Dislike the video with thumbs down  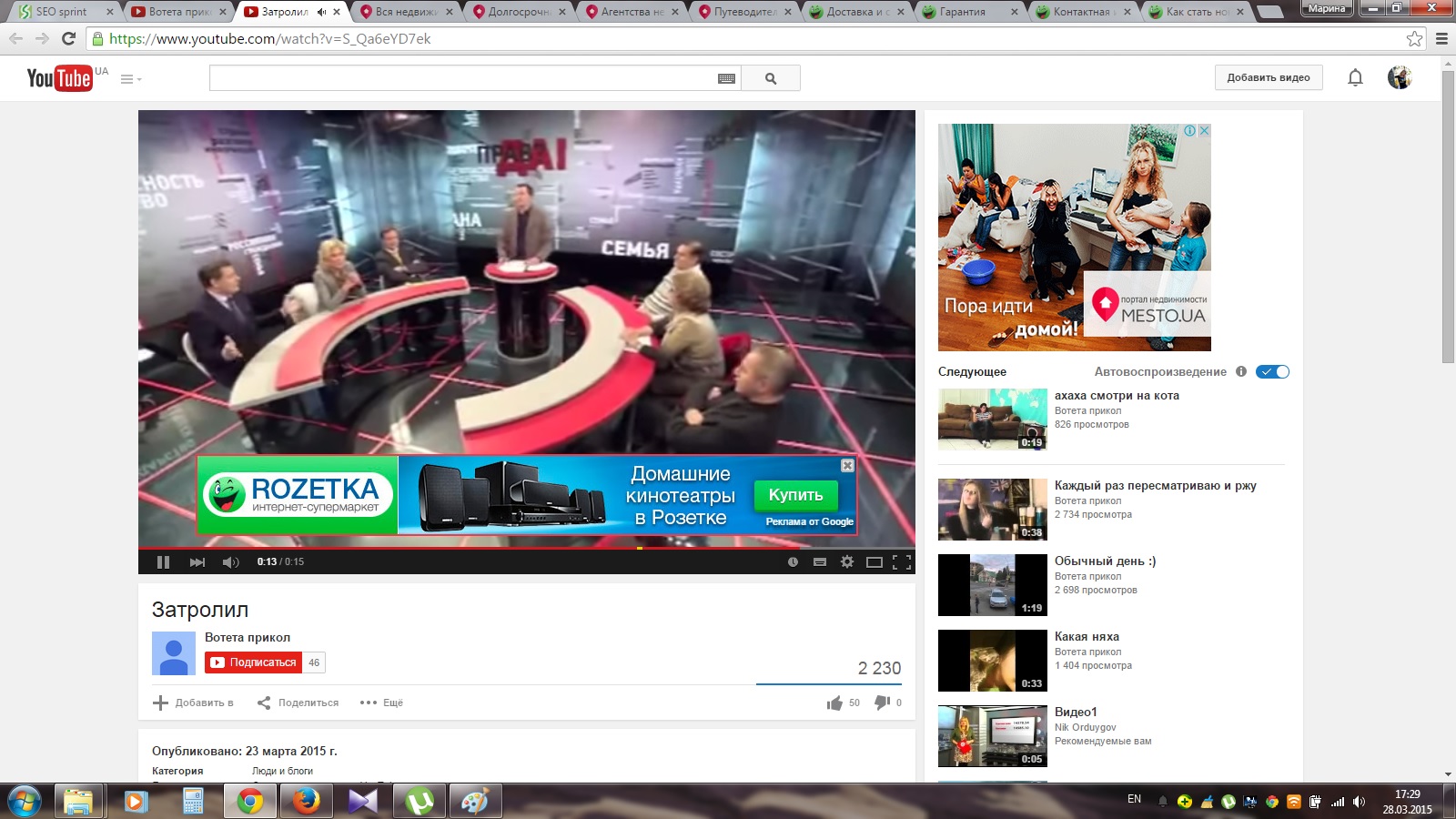[882, 703]
